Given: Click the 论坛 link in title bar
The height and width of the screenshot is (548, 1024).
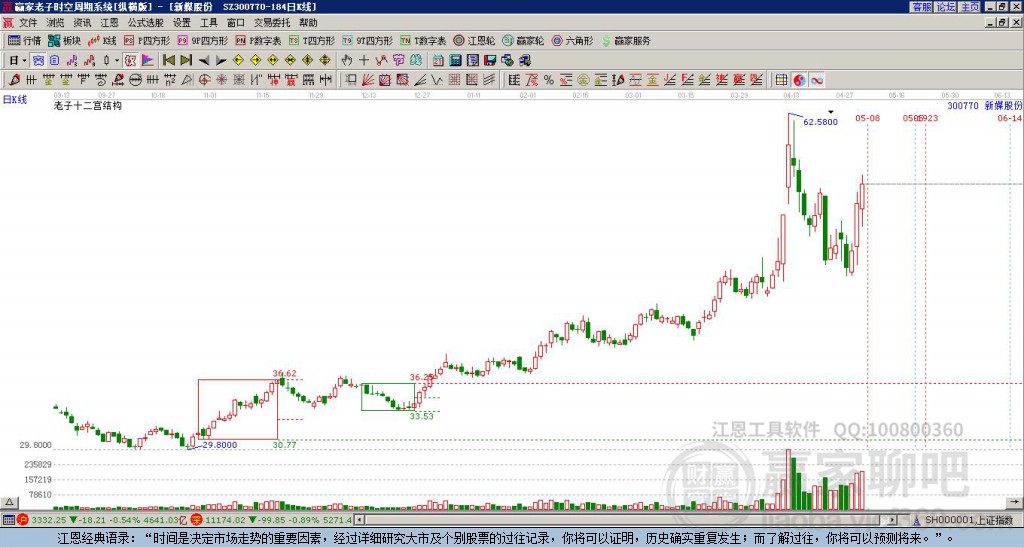Looking at the screenshot, I should coord(945,7).
